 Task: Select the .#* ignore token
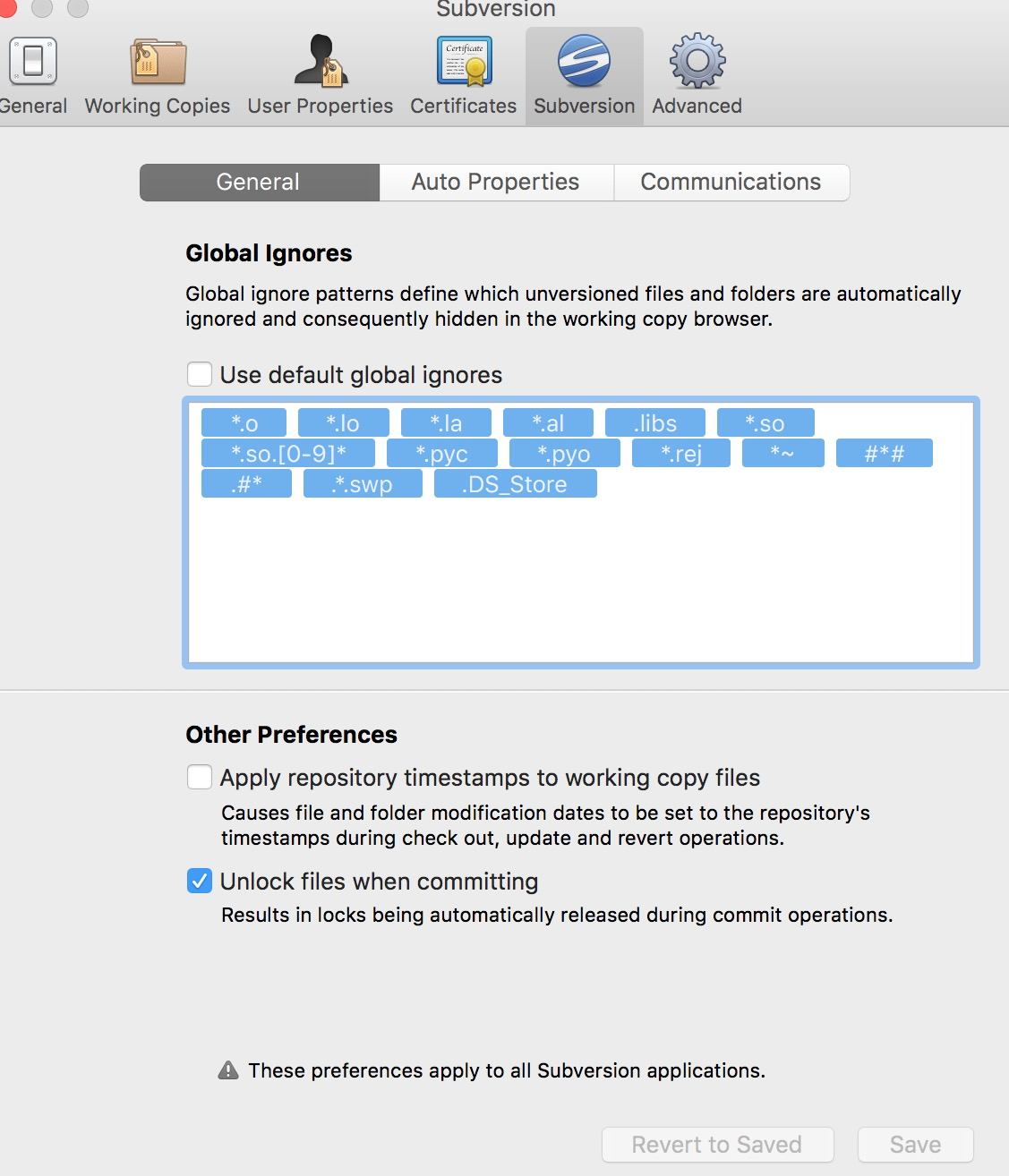pos(246,483)
